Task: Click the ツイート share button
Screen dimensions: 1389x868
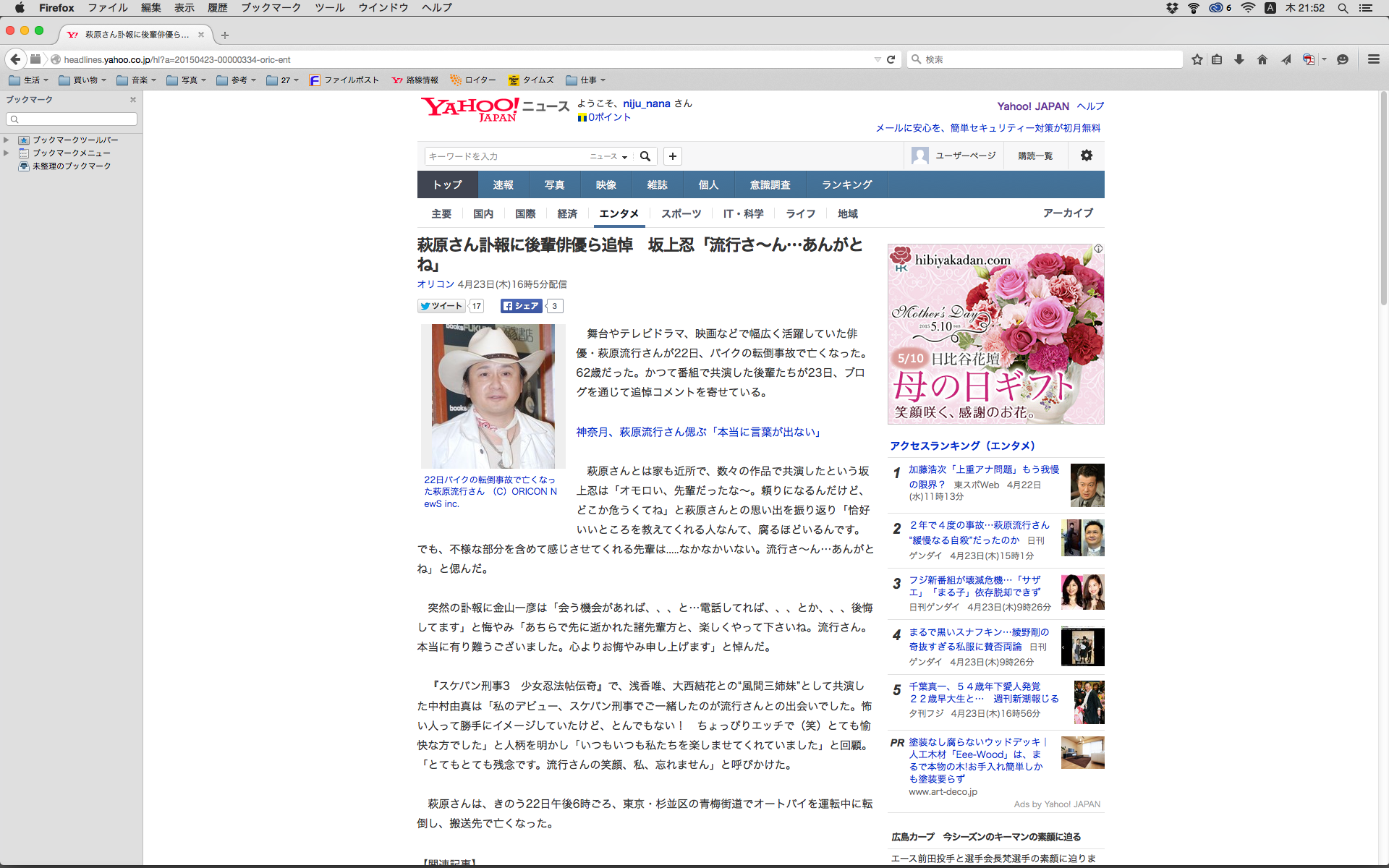Action: coord(442,306)
